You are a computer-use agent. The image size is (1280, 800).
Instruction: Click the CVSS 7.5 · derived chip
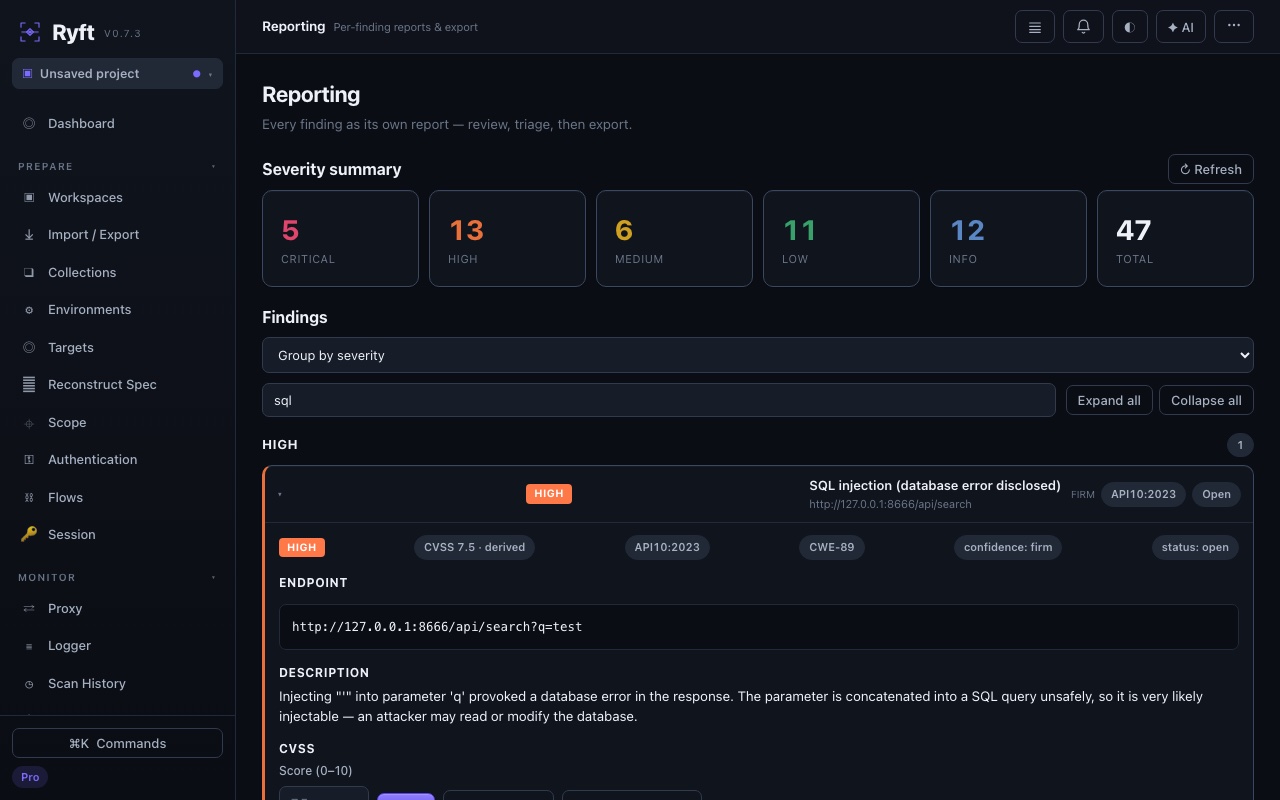tap(474, 547)
